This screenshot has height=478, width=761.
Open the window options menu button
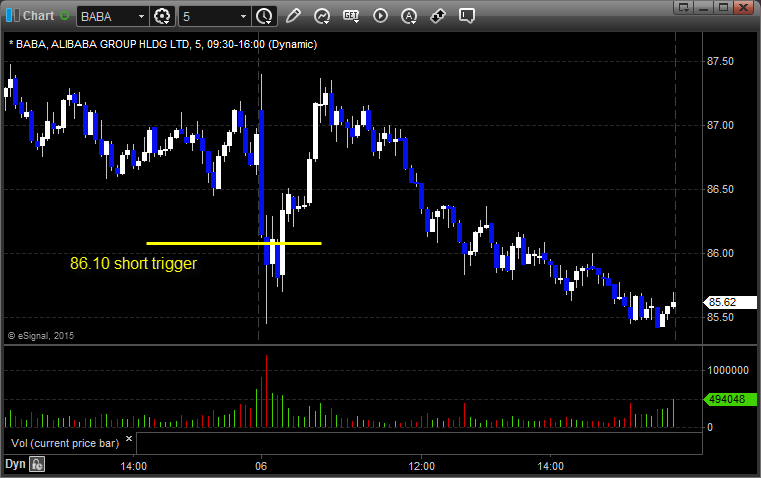click(x=684, y=7)
